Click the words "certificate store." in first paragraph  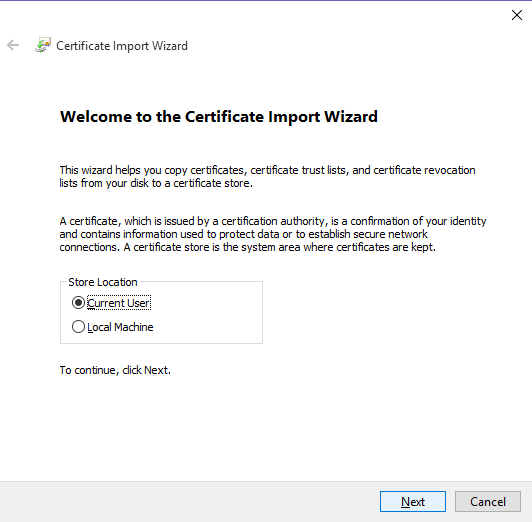tap(213, 183)
